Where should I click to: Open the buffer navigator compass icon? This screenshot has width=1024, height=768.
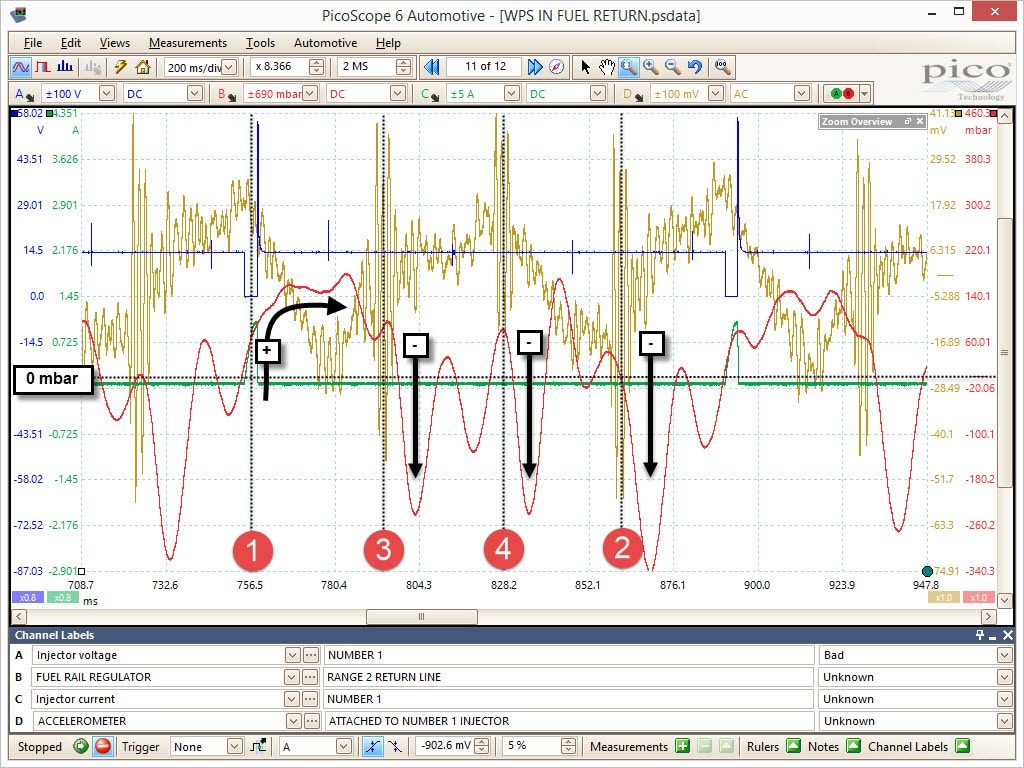pos(556,67)
